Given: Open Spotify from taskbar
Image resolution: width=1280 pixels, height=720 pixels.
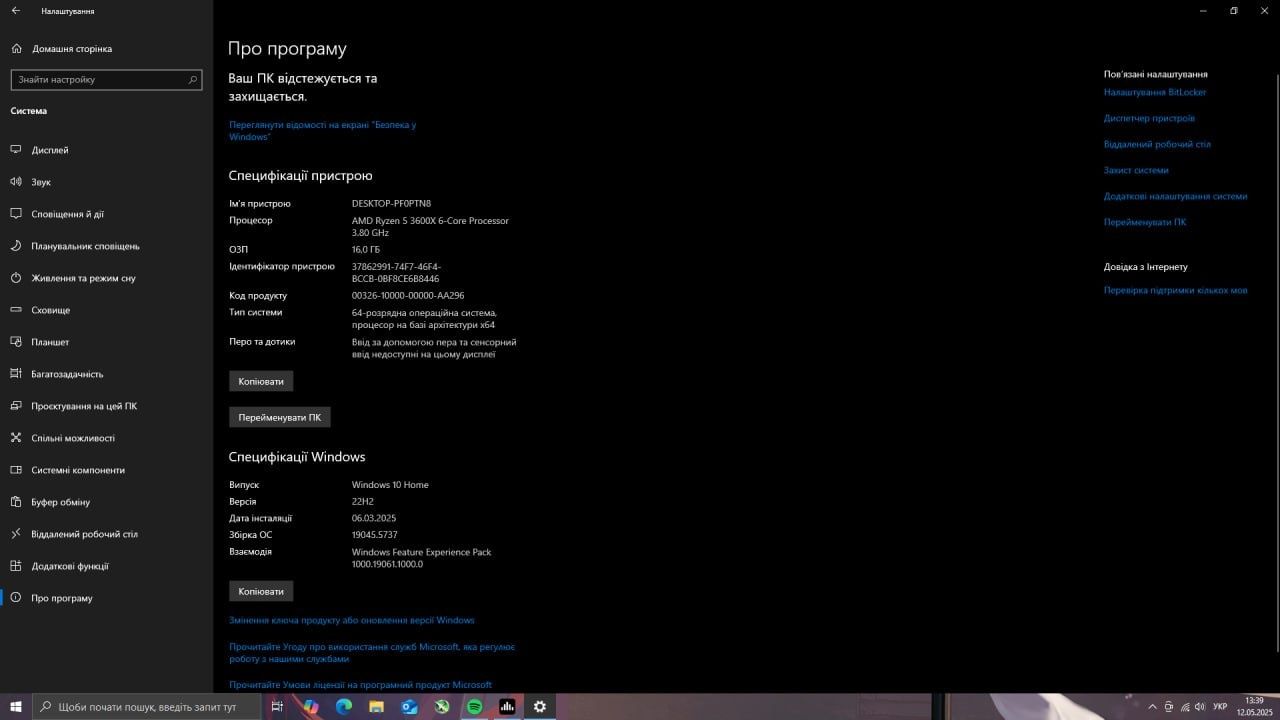Looking at the screenshot, I should (474, 707).
